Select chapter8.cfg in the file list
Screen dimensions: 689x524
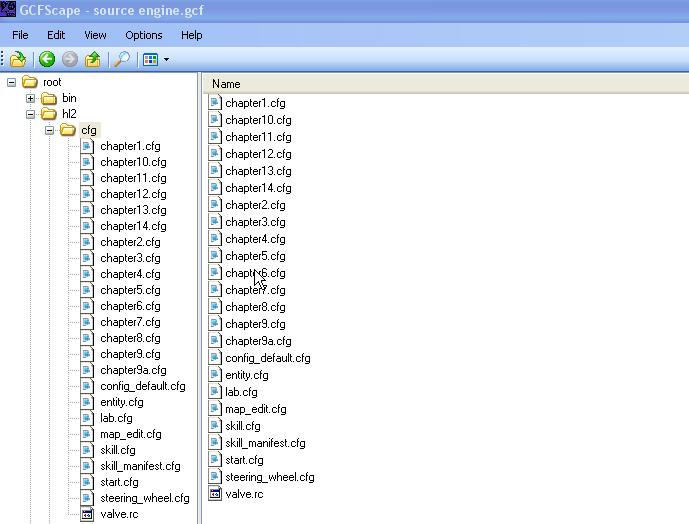point(255,307)
